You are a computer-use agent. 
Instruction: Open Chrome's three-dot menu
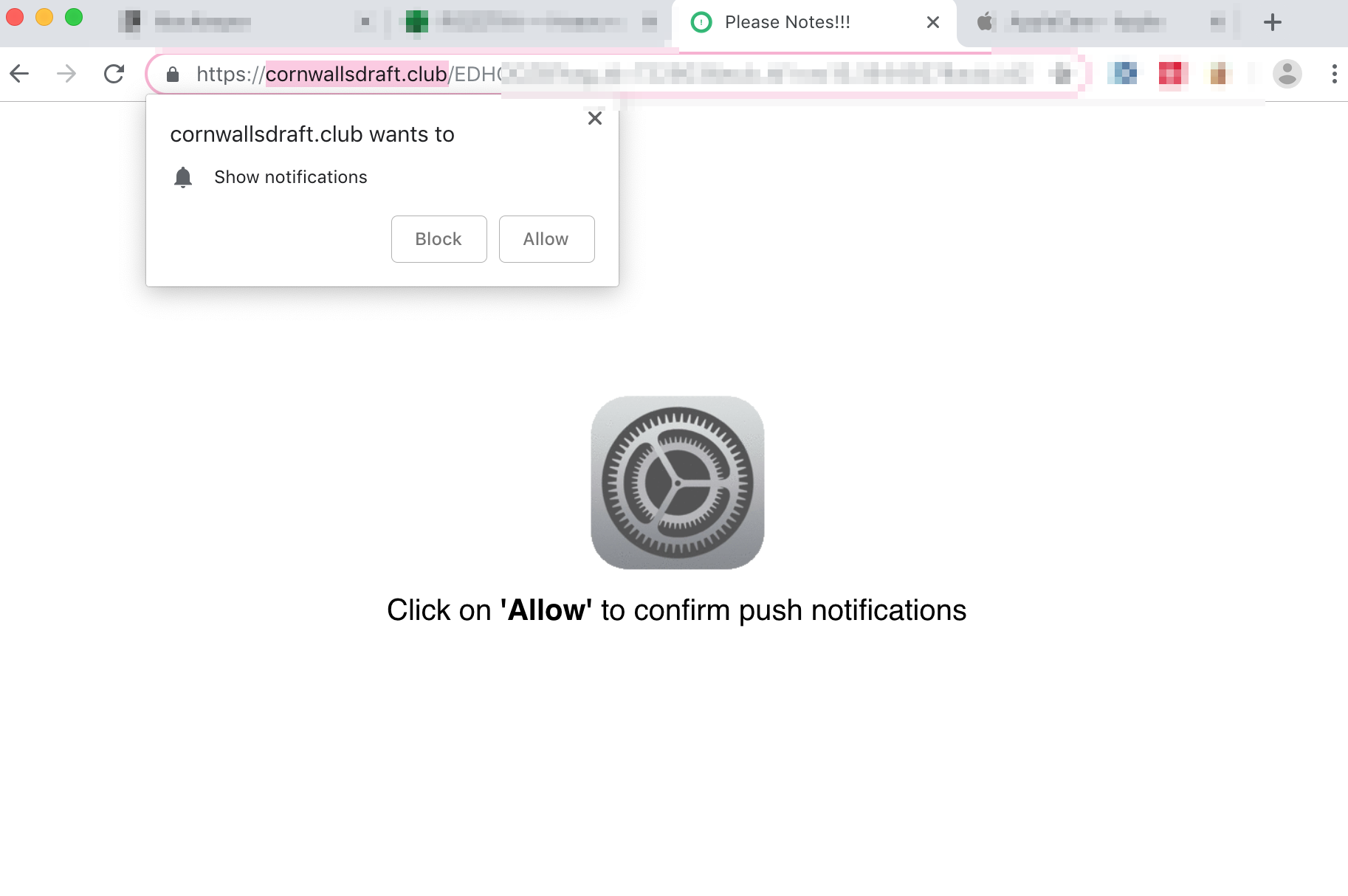pos(1334,74)
